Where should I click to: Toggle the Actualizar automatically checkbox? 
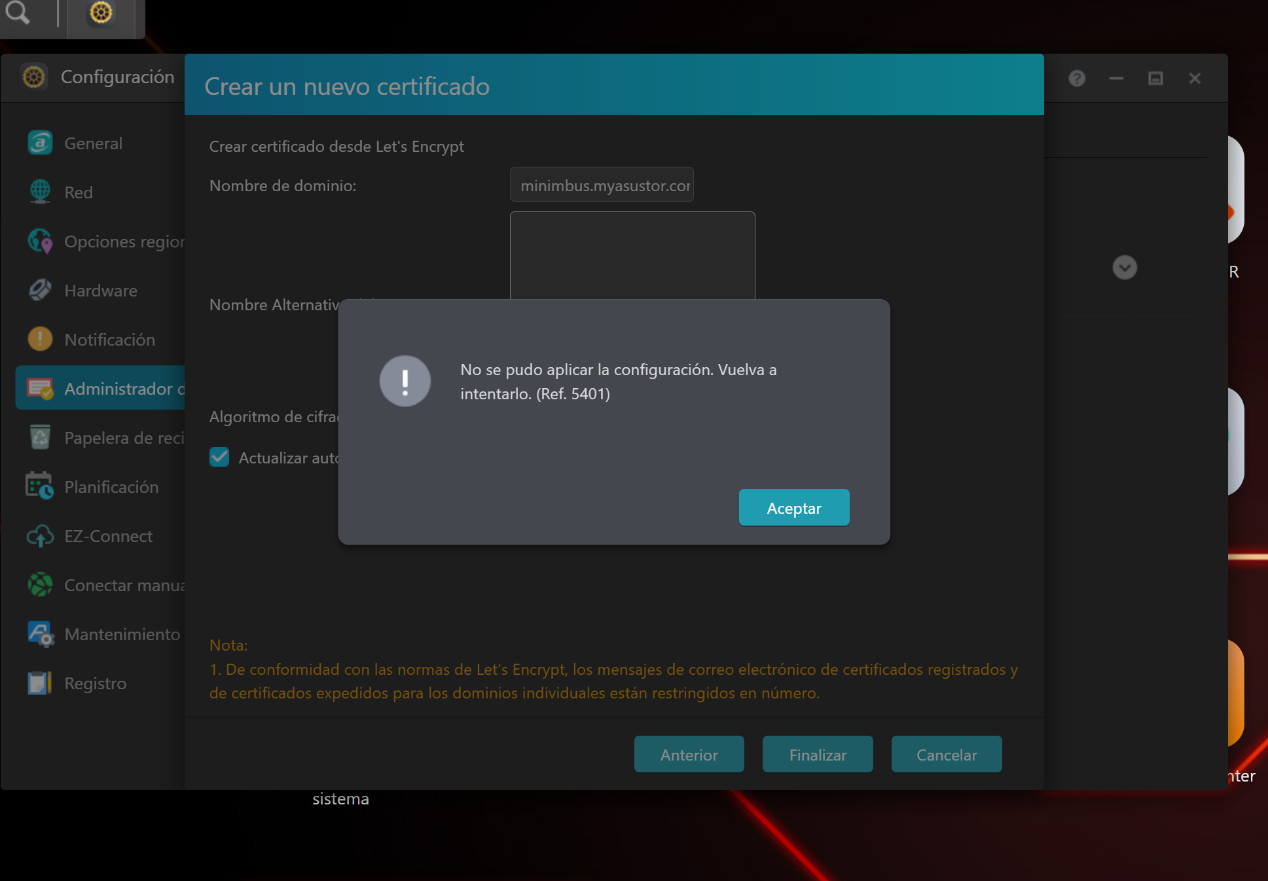tap(219, 457)
